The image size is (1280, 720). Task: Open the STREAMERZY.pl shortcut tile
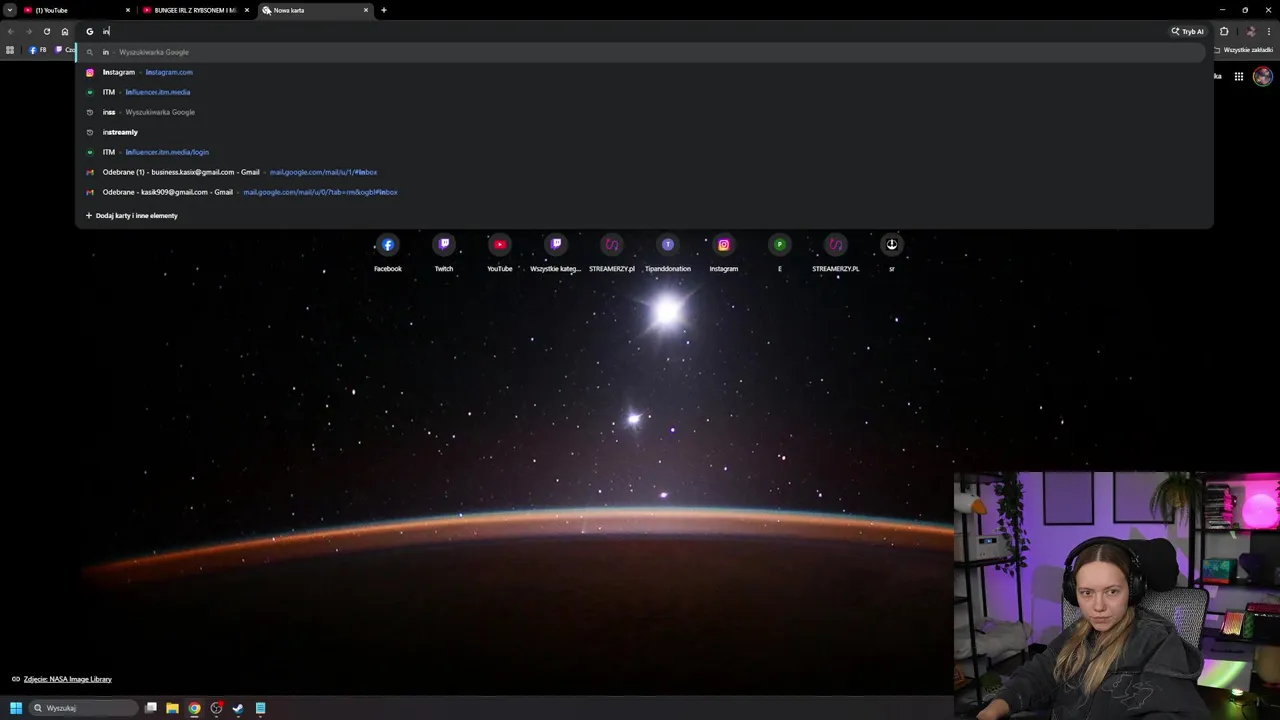612,252
